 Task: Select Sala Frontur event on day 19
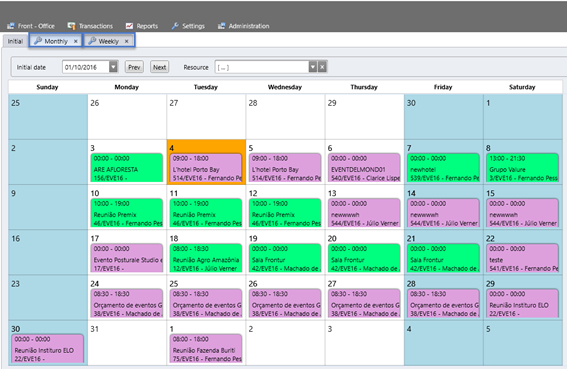pyautogui.click(x=285, y=258)
